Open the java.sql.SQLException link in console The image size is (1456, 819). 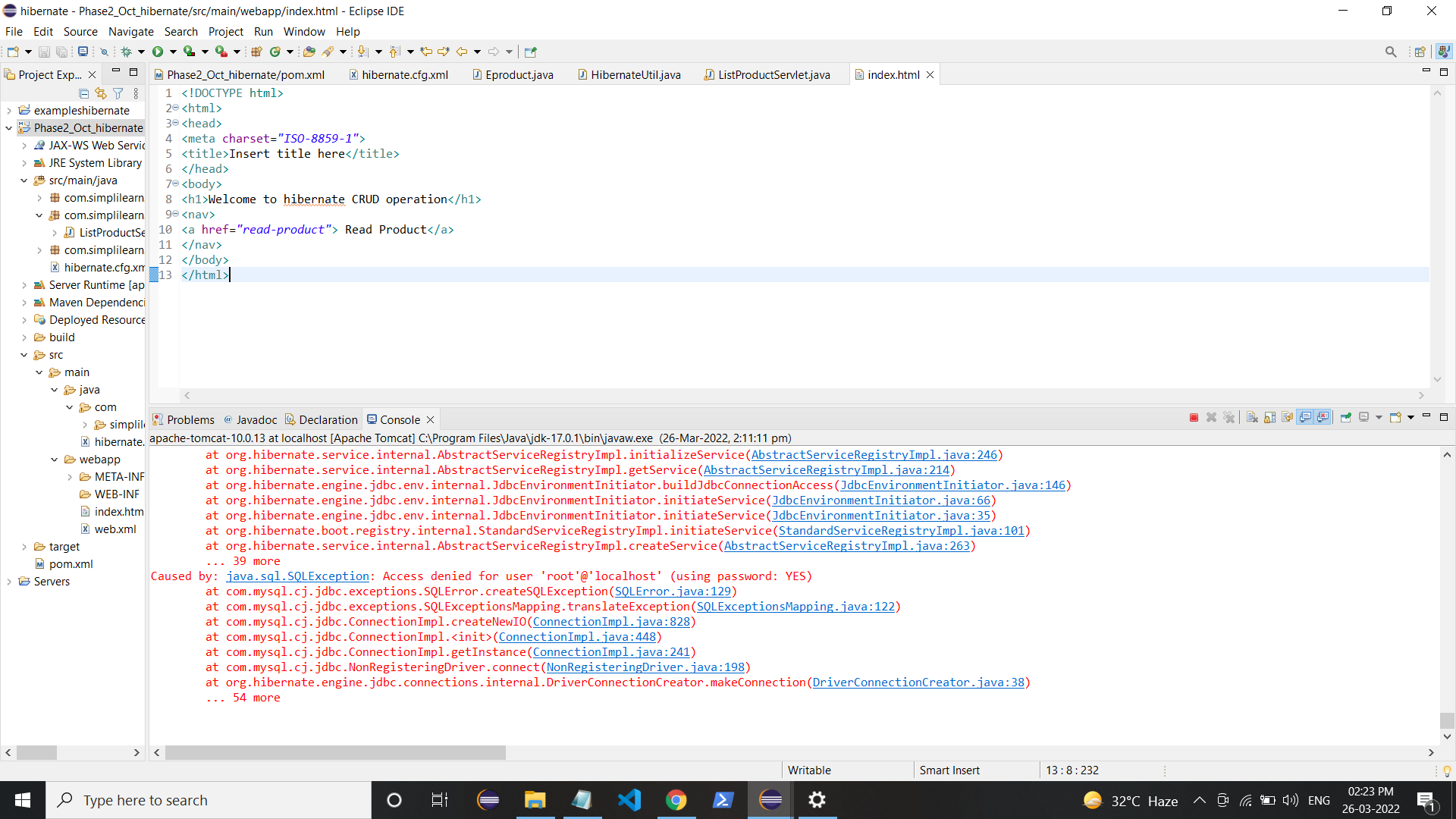pyautogui.click(x=297, y=576)
